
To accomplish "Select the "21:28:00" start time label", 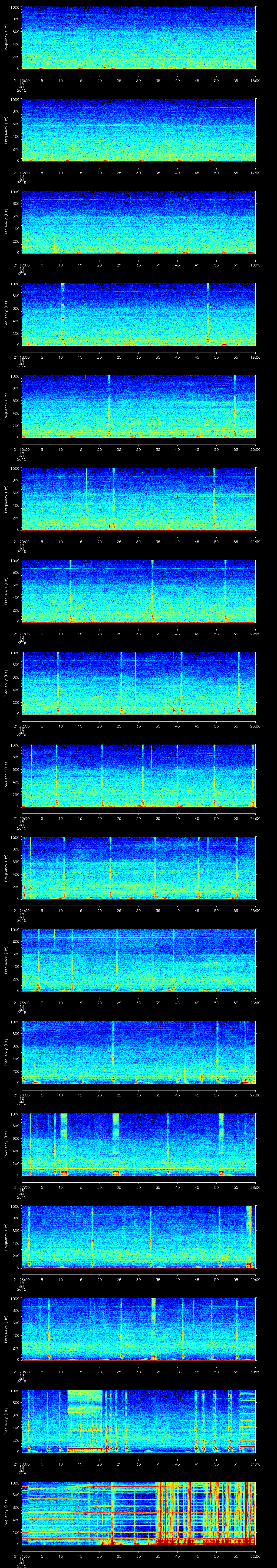I will pyautogui.click(x=21, y=1279).
